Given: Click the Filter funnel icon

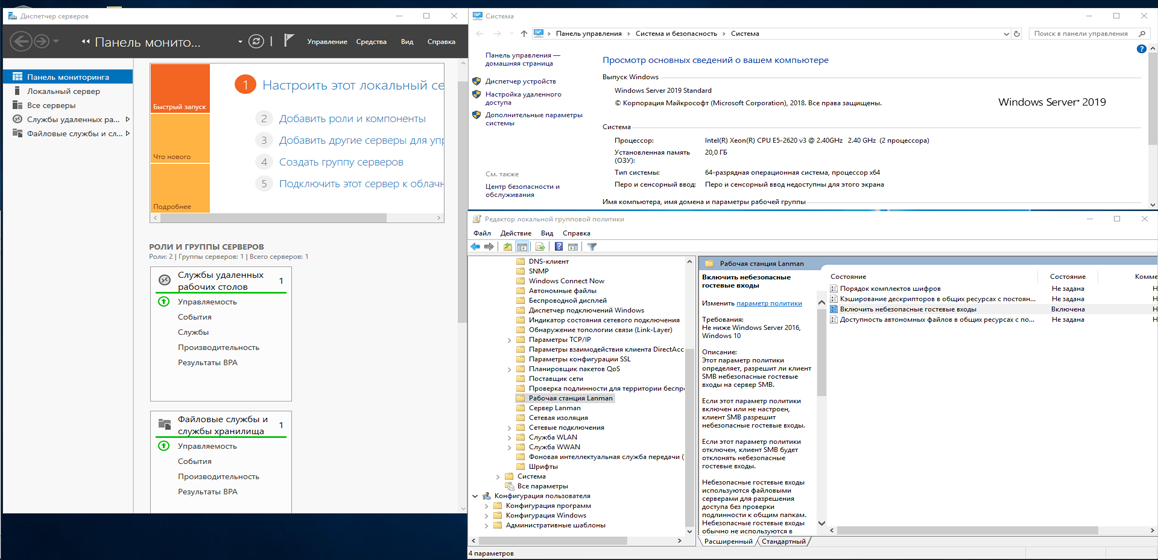Looking at the screenshot, I should tap(592, 247).
